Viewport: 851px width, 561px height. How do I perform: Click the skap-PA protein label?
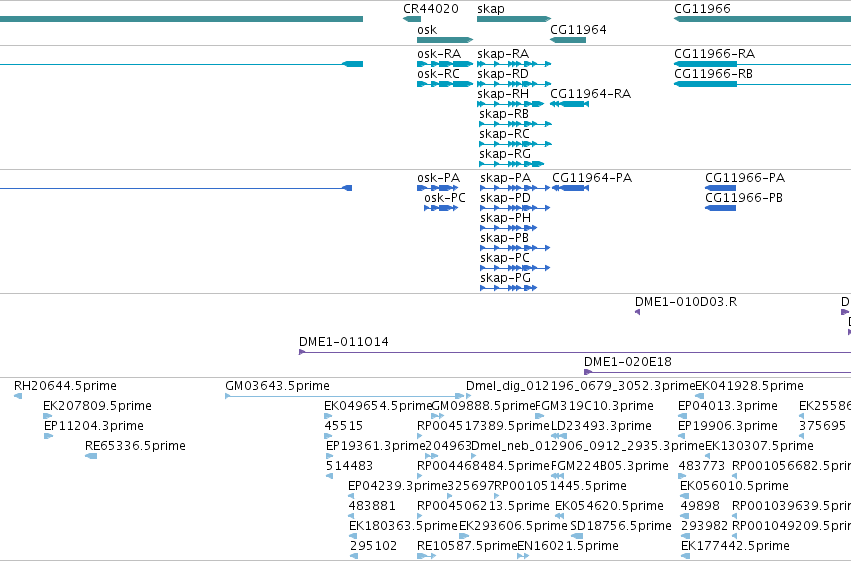pos(506,178)
